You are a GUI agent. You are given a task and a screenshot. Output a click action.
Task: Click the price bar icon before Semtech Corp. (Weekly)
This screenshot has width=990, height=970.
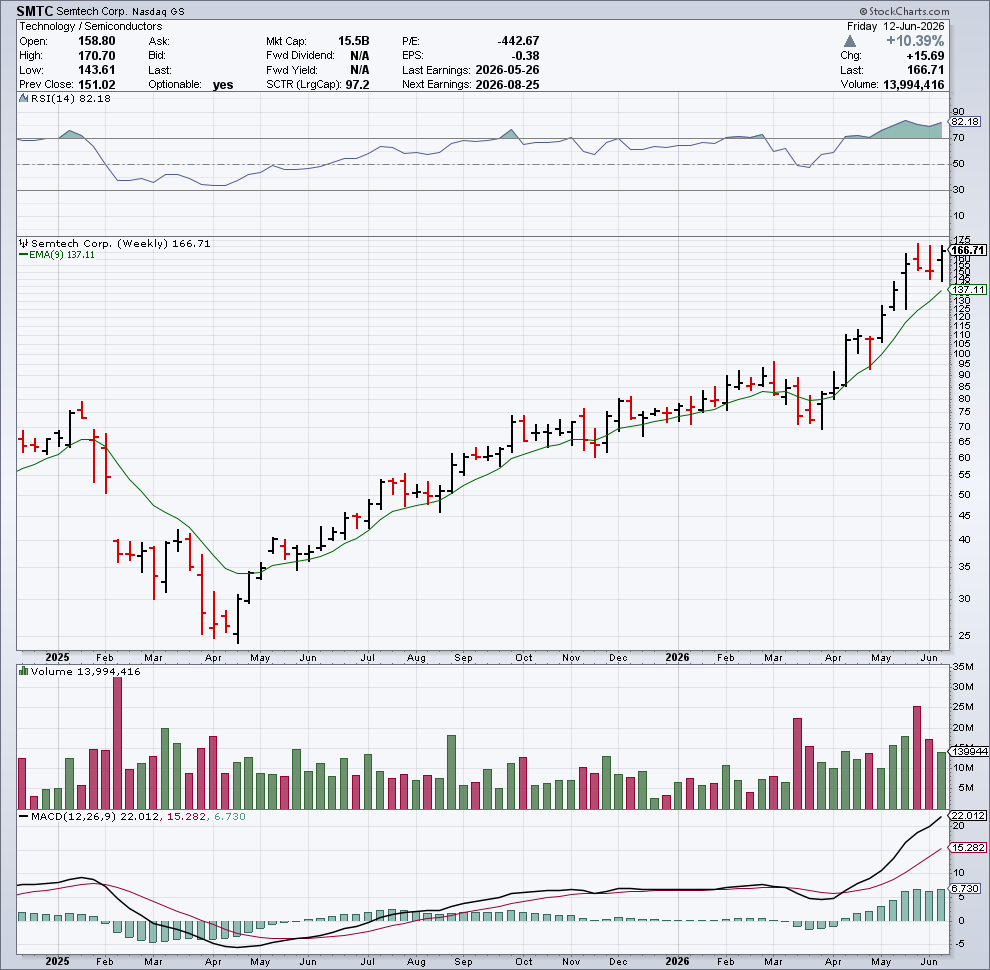23,243
